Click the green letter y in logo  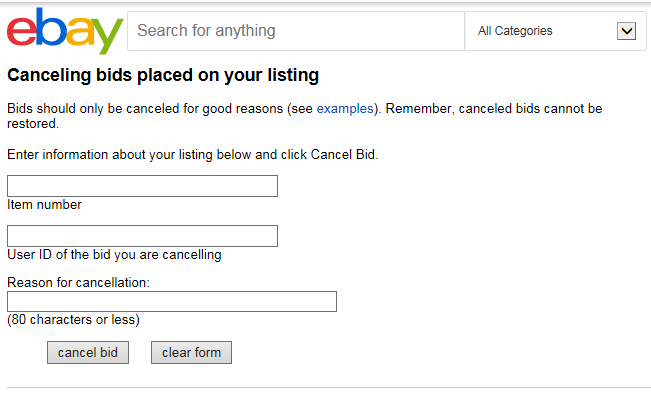pyautogui.click(x=108, y=37)
